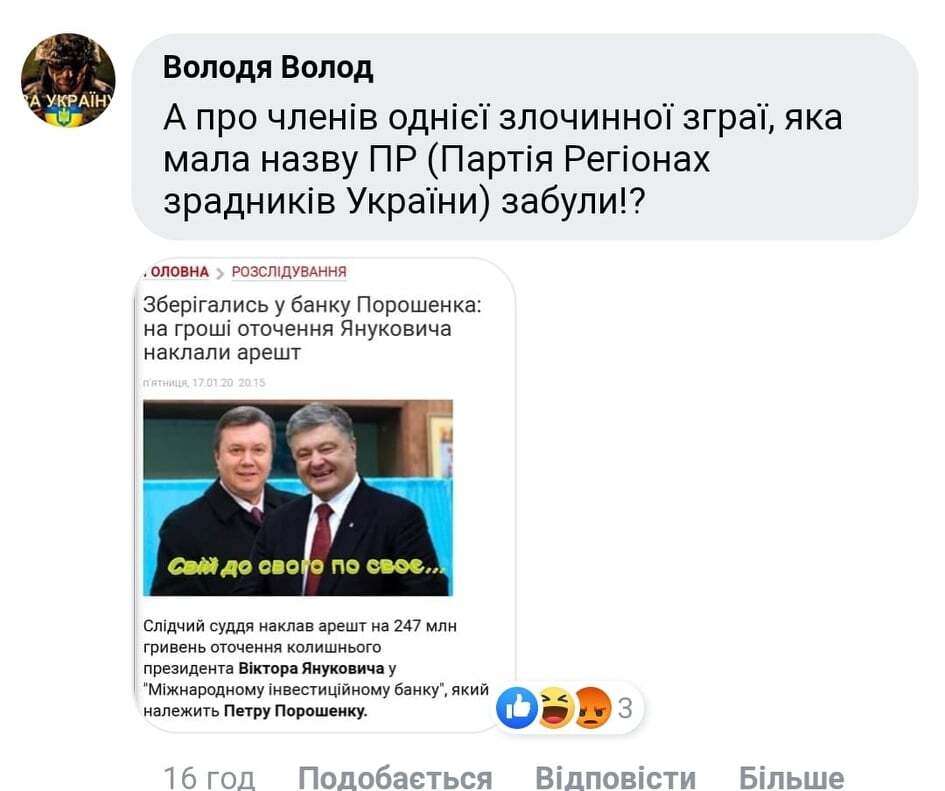945x791 pixels.
Task: Click the laughing face reaction icon
Action: click(x=555, y=708)
